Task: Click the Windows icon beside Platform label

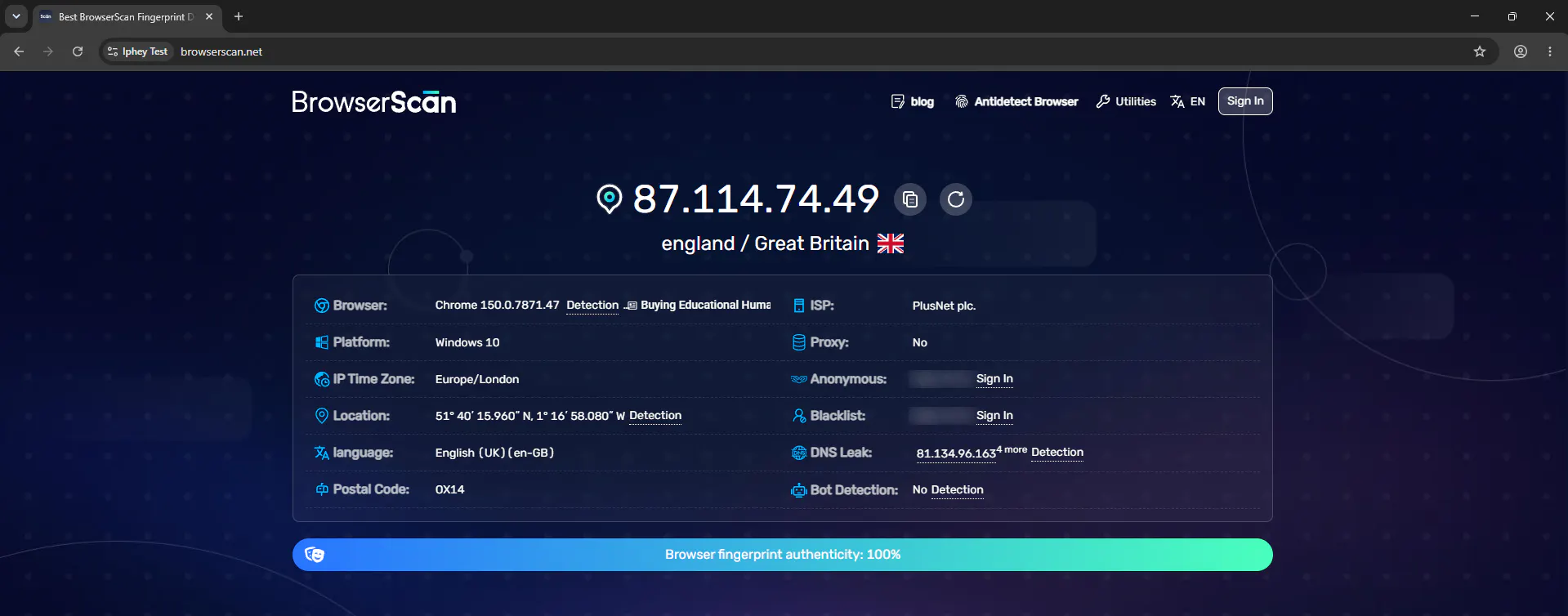Action: pos(322,342)
